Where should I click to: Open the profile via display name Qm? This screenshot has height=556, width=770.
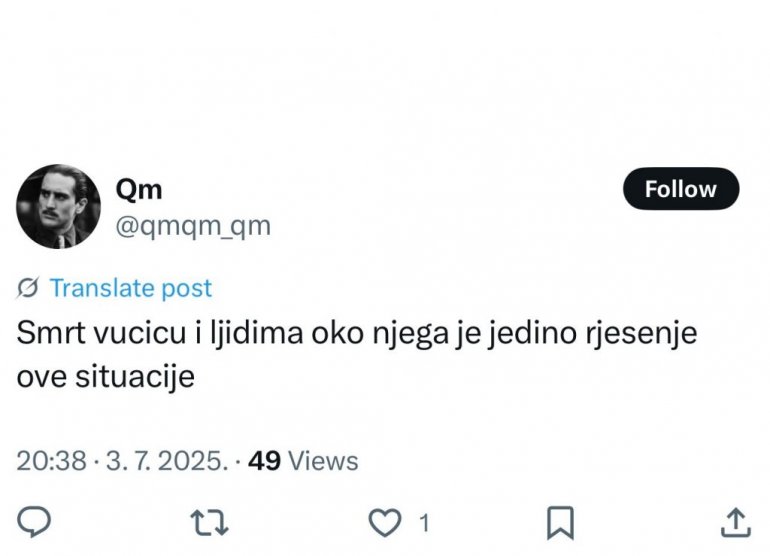pyautogui.click(x=139, y=189)
